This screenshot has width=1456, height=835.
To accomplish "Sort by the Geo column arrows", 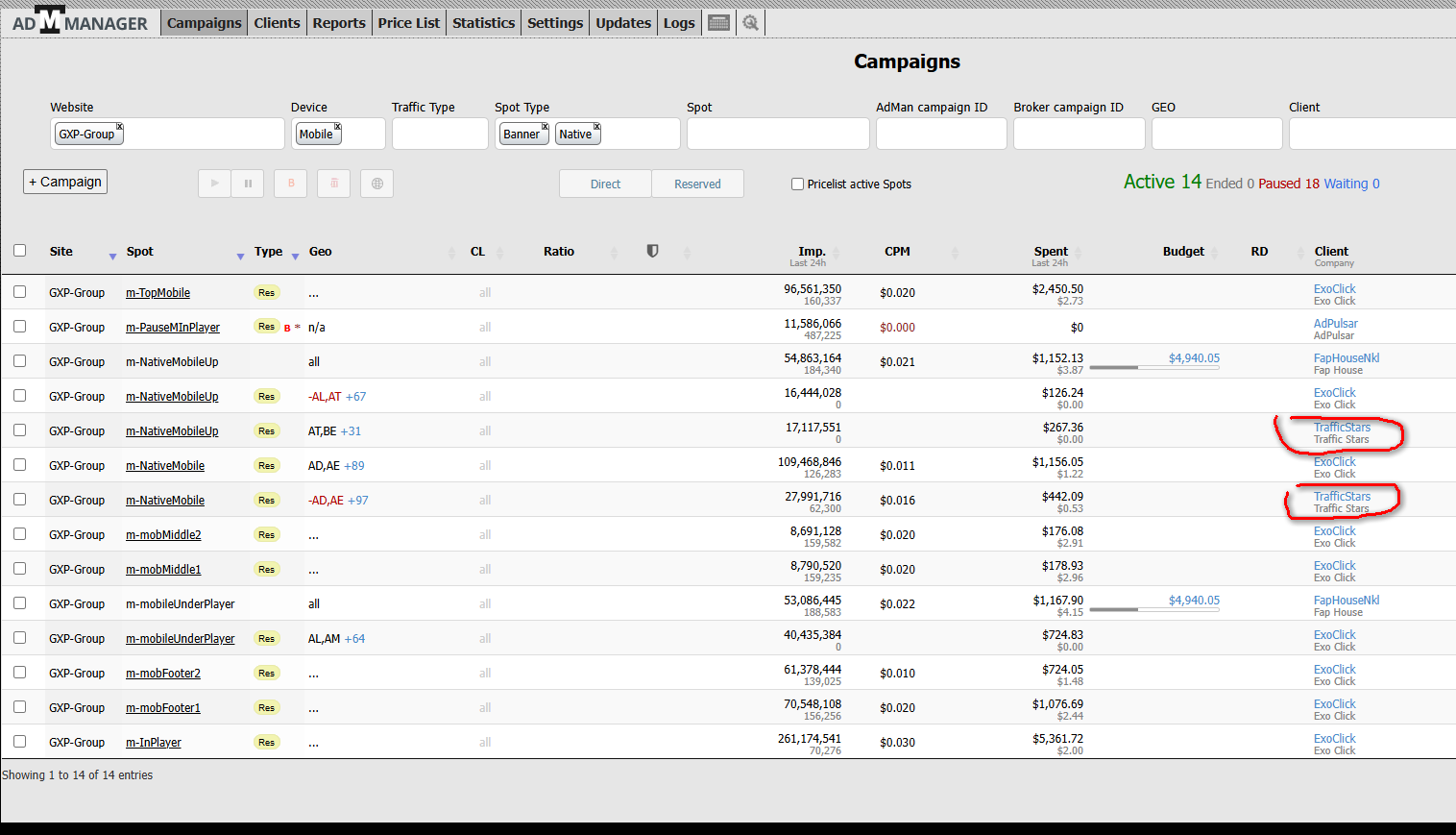I will 452,253.
